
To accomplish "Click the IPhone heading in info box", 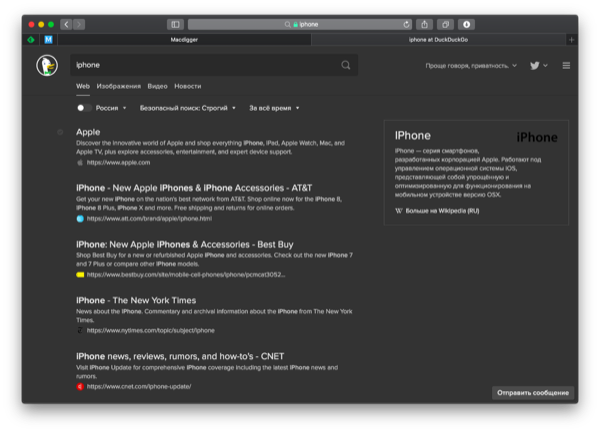I will [412, 136].
